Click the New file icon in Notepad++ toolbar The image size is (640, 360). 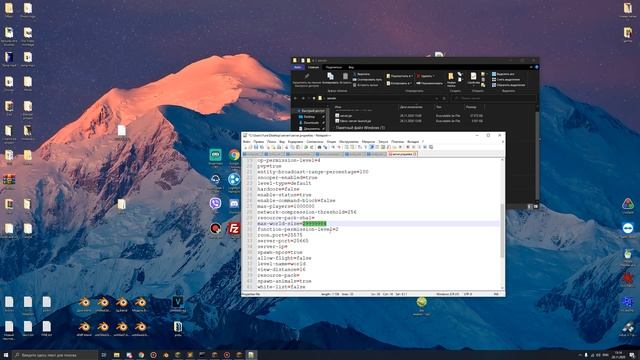[245, 147]
